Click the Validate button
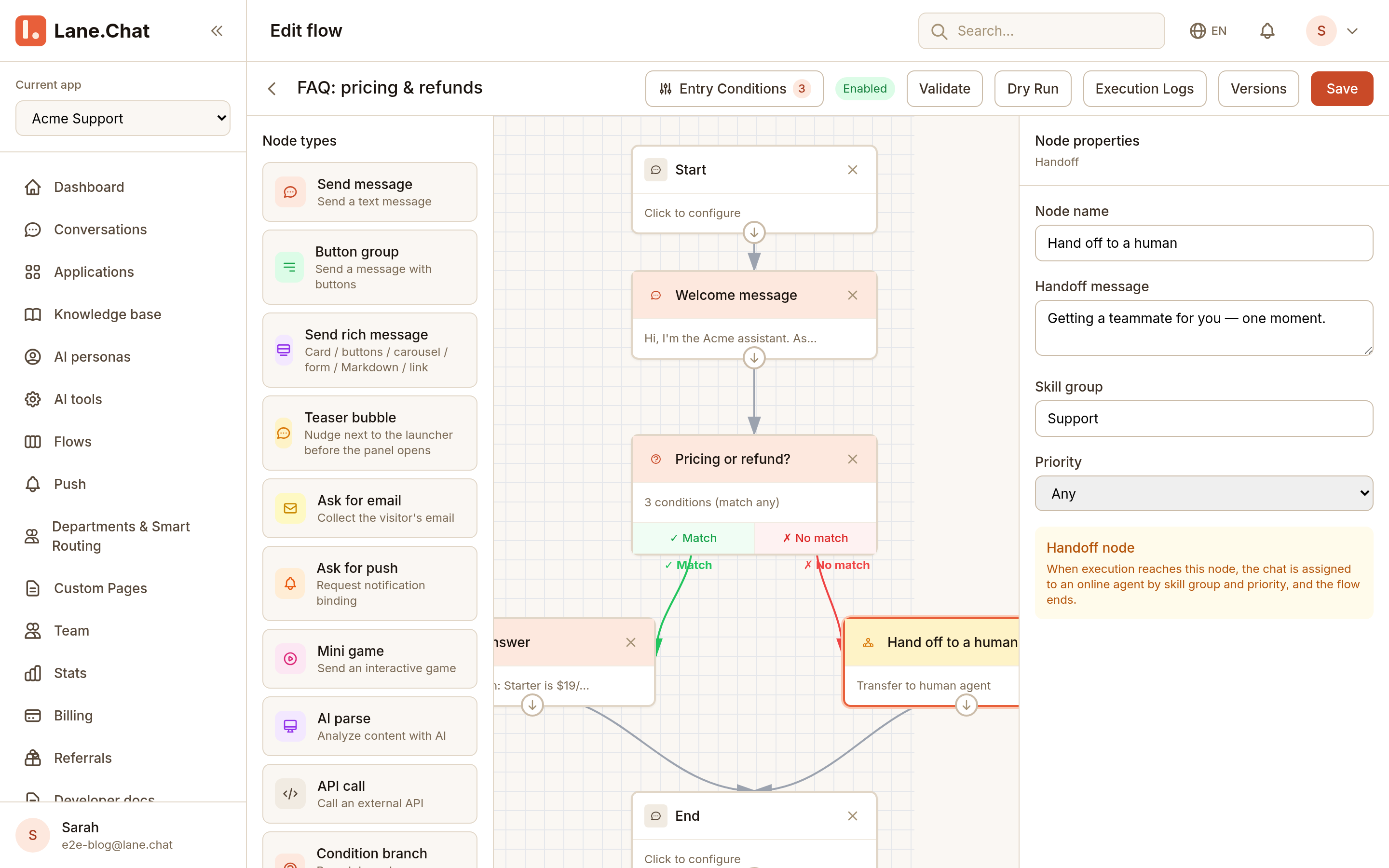Viewport: 1389px width, 868px height. click(944, 89)
